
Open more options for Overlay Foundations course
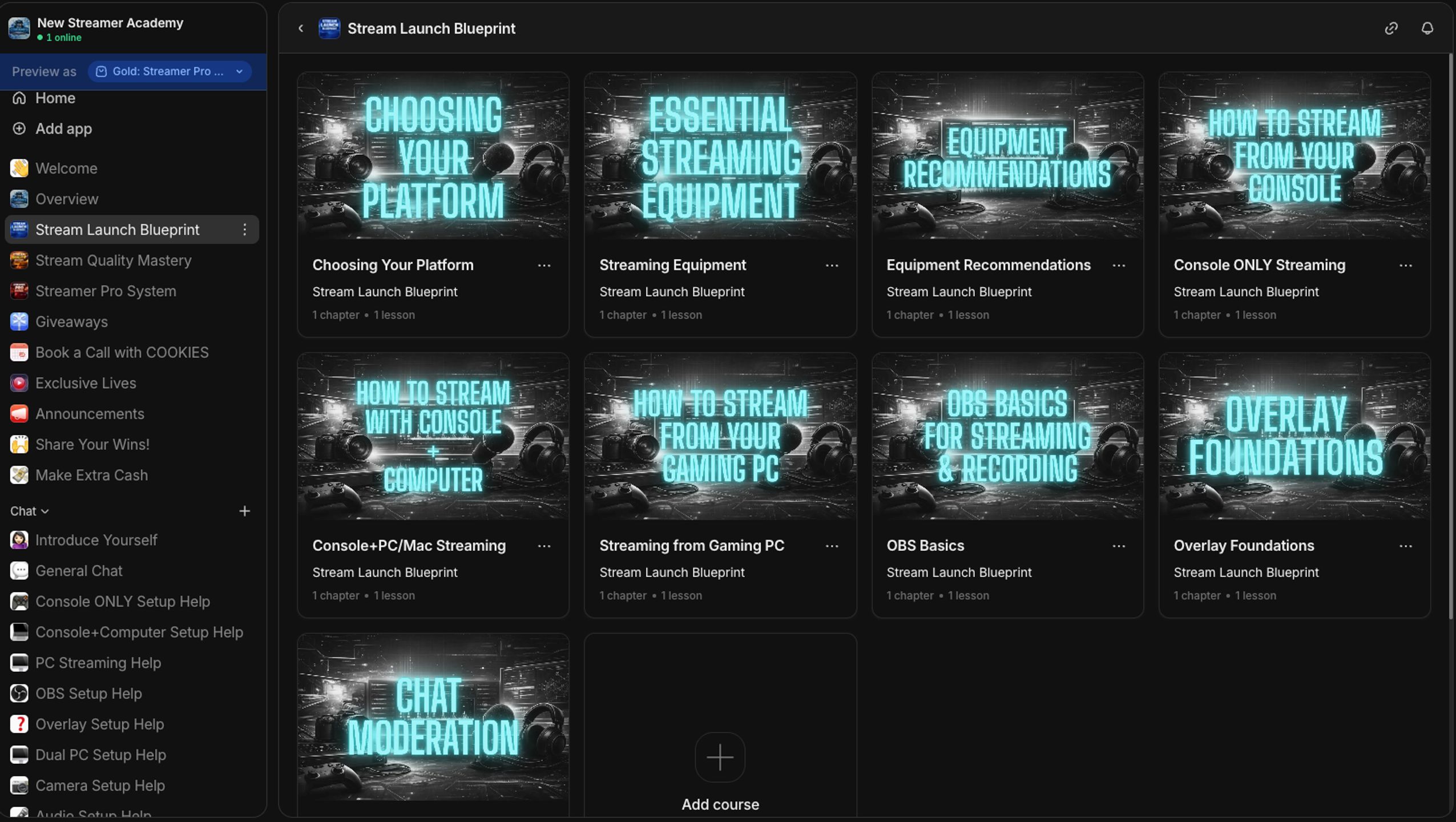tap(1406, 546)
